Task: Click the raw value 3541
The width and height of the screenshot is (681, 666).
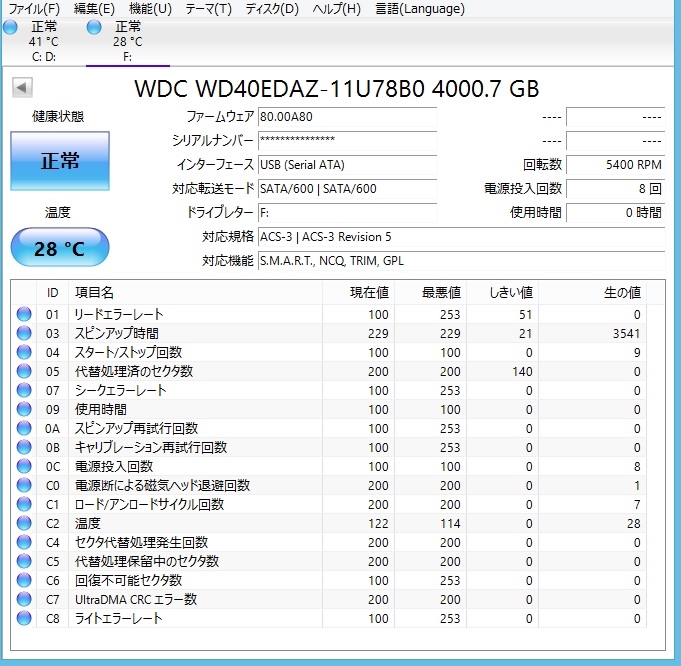Action: [626, 333]
